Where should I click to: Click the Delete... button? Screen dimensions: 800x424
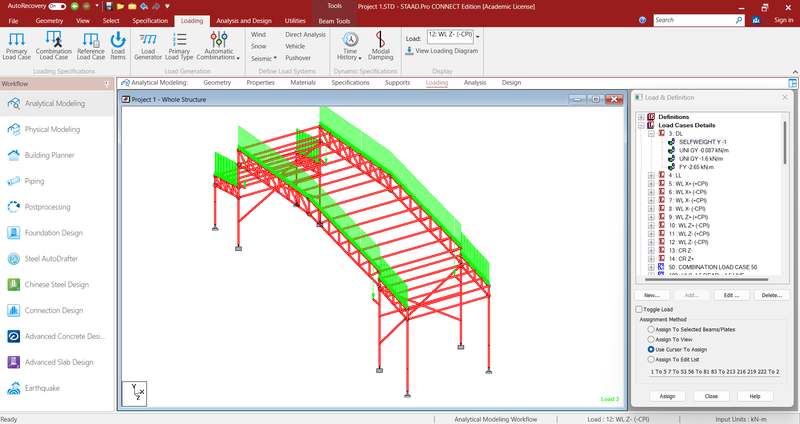pos(771,295)
